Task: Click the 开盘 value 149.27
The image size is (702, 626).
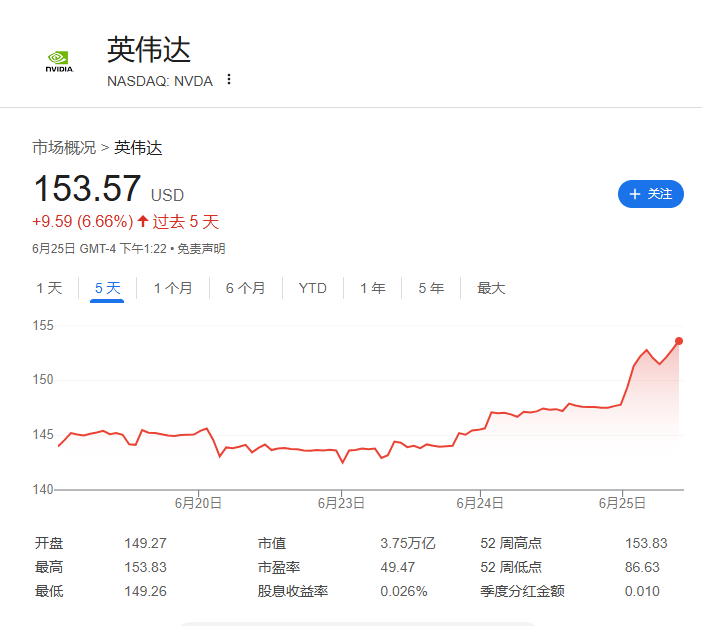Action: point(146,543)
